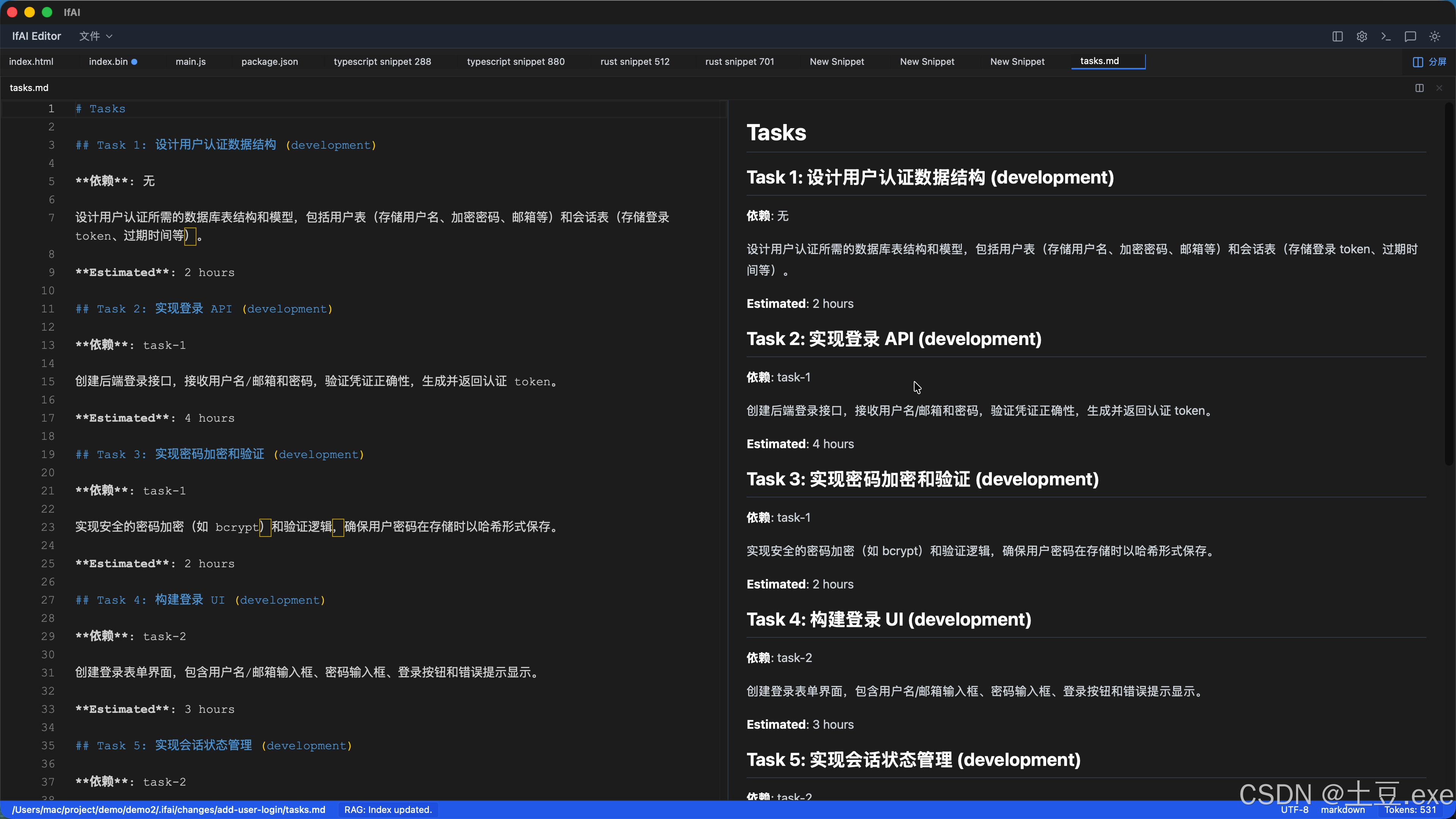Viewport: 1456px width, 819px height.
Task: Click line number 19 in the gutter
Action: click(x=48, y=455)
